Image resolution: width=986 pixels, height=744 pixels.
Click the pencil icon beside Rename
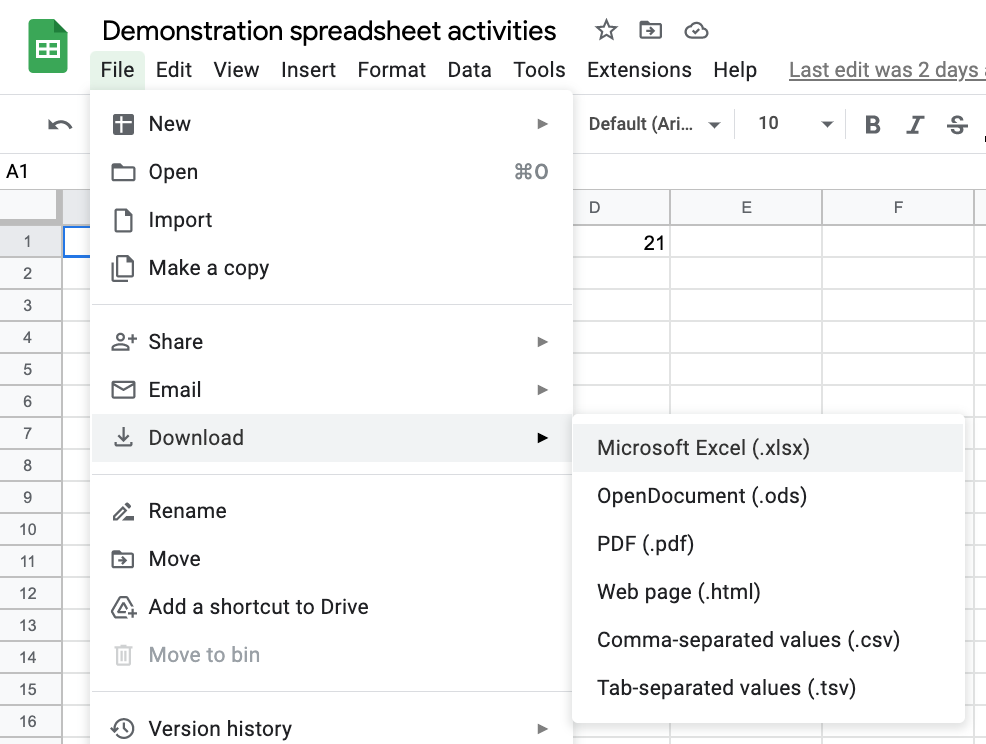pos(123,511)
